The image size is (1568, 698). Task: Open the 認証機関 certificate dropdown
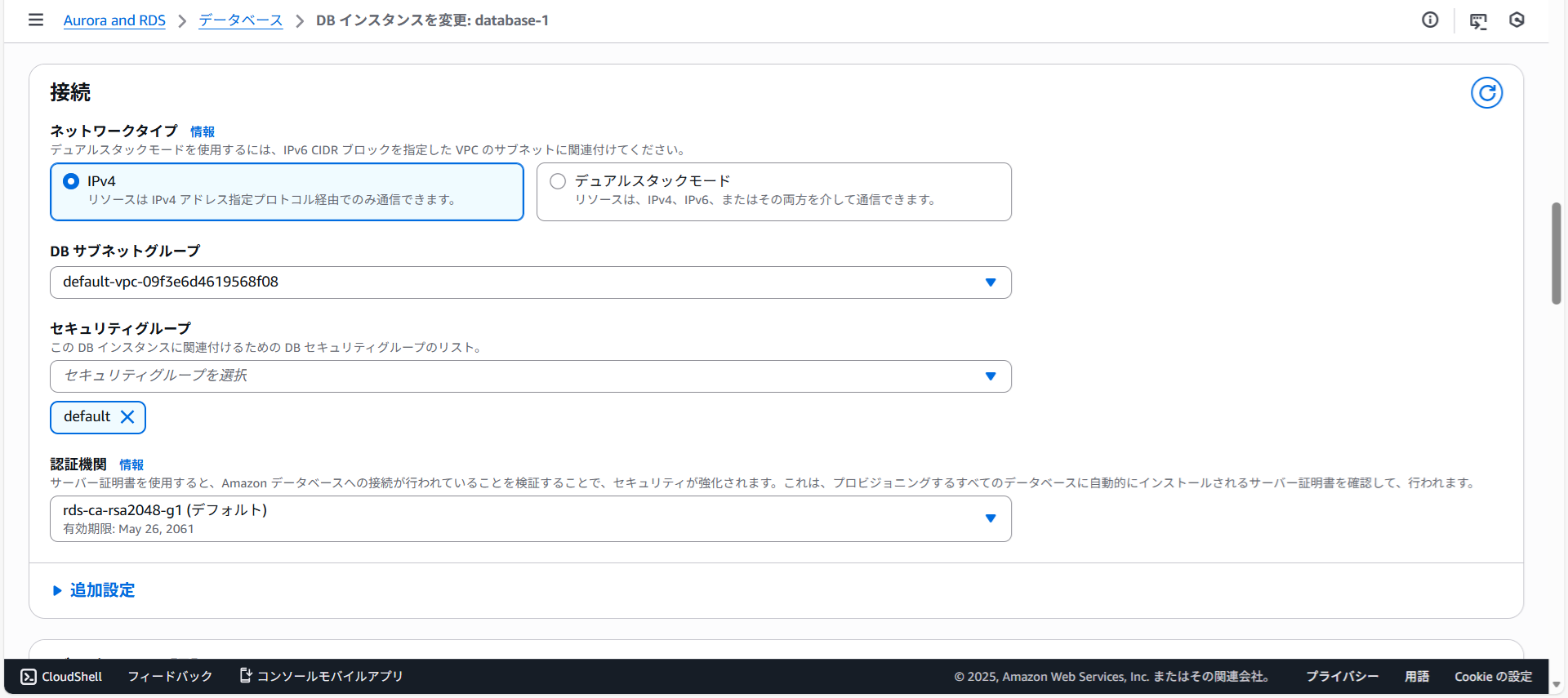530,518
